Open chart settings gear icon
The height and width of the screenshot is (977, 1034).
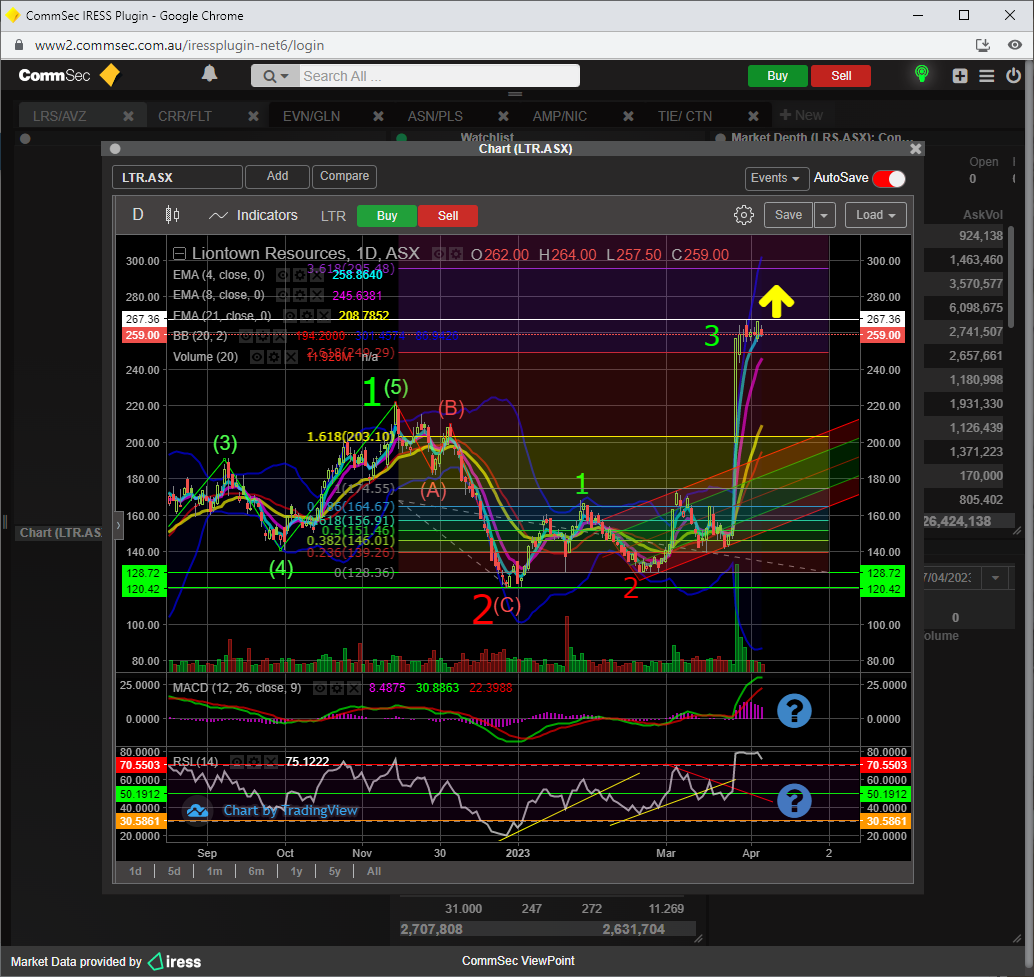(743, 215)
